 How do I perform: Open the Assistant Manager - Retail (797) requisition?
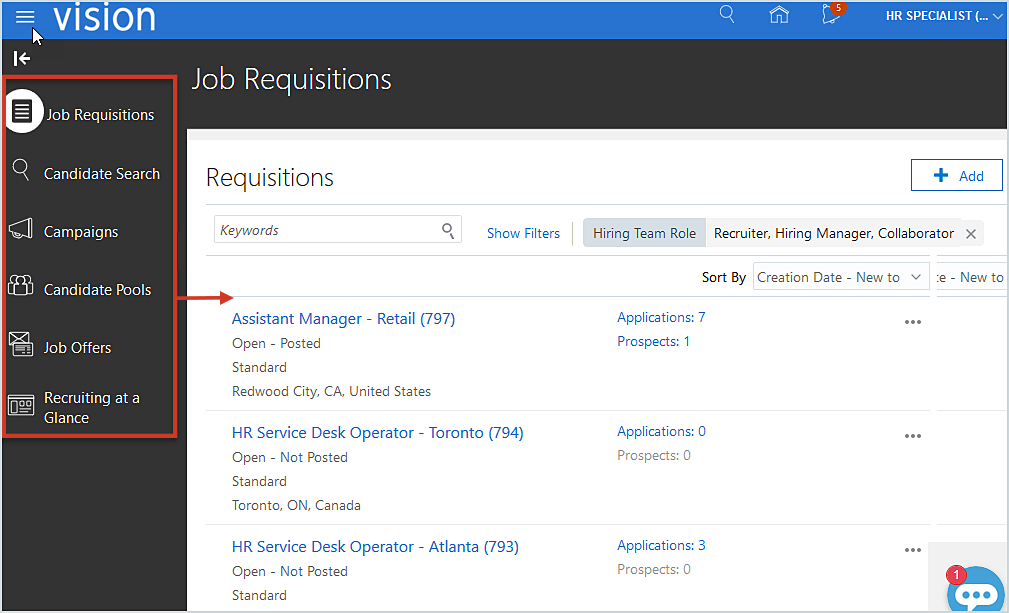(x=343, y=317)
